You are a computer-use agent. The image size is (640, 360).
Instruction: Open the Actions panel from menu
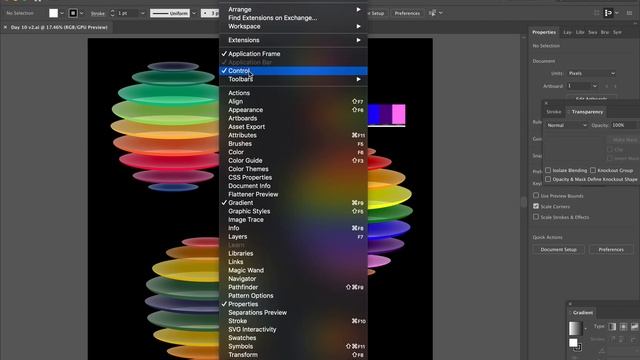[x=293, y=93]
